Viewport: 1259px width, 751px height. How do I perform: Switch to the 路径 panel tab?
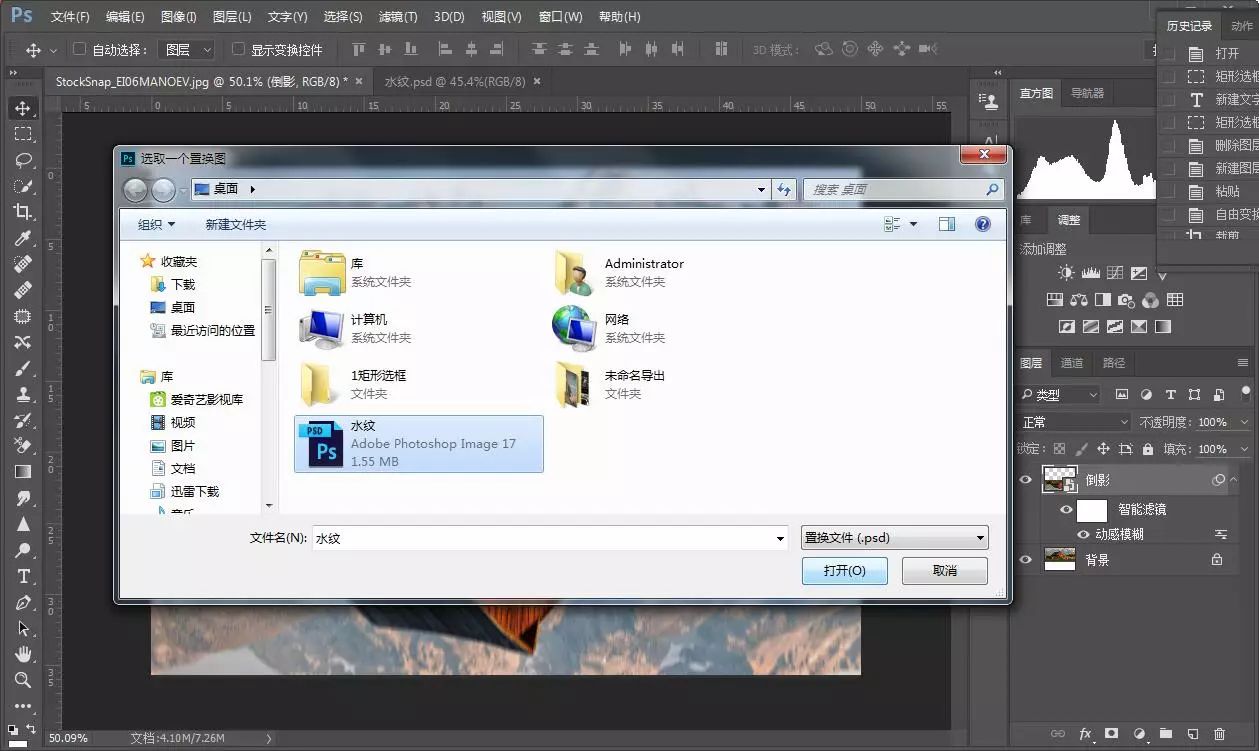click(x=1113, y=363)
